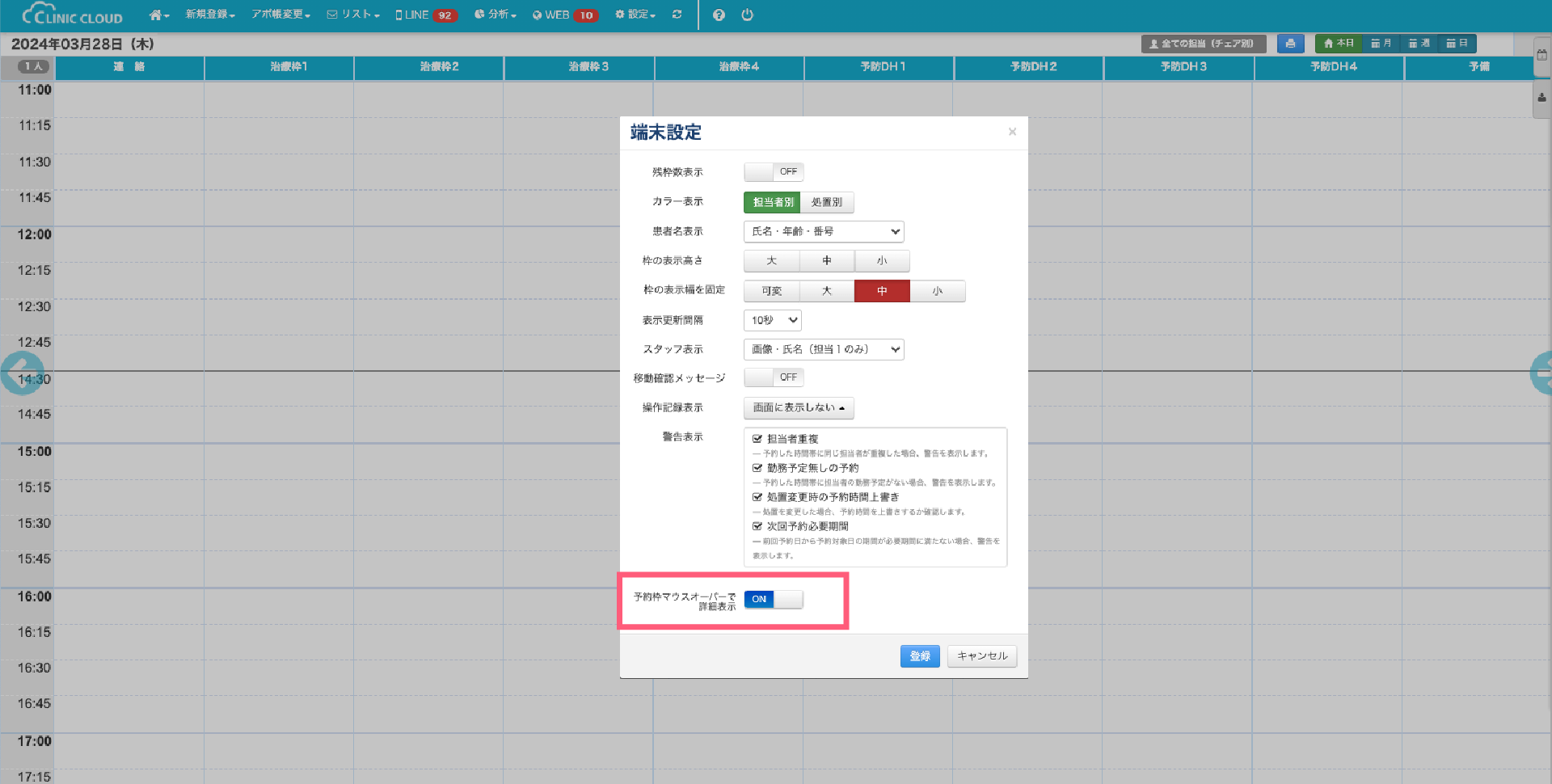Screen dimensions: 1552x784
Task: Open help via the question mark icon
Action: pos(719,15)
